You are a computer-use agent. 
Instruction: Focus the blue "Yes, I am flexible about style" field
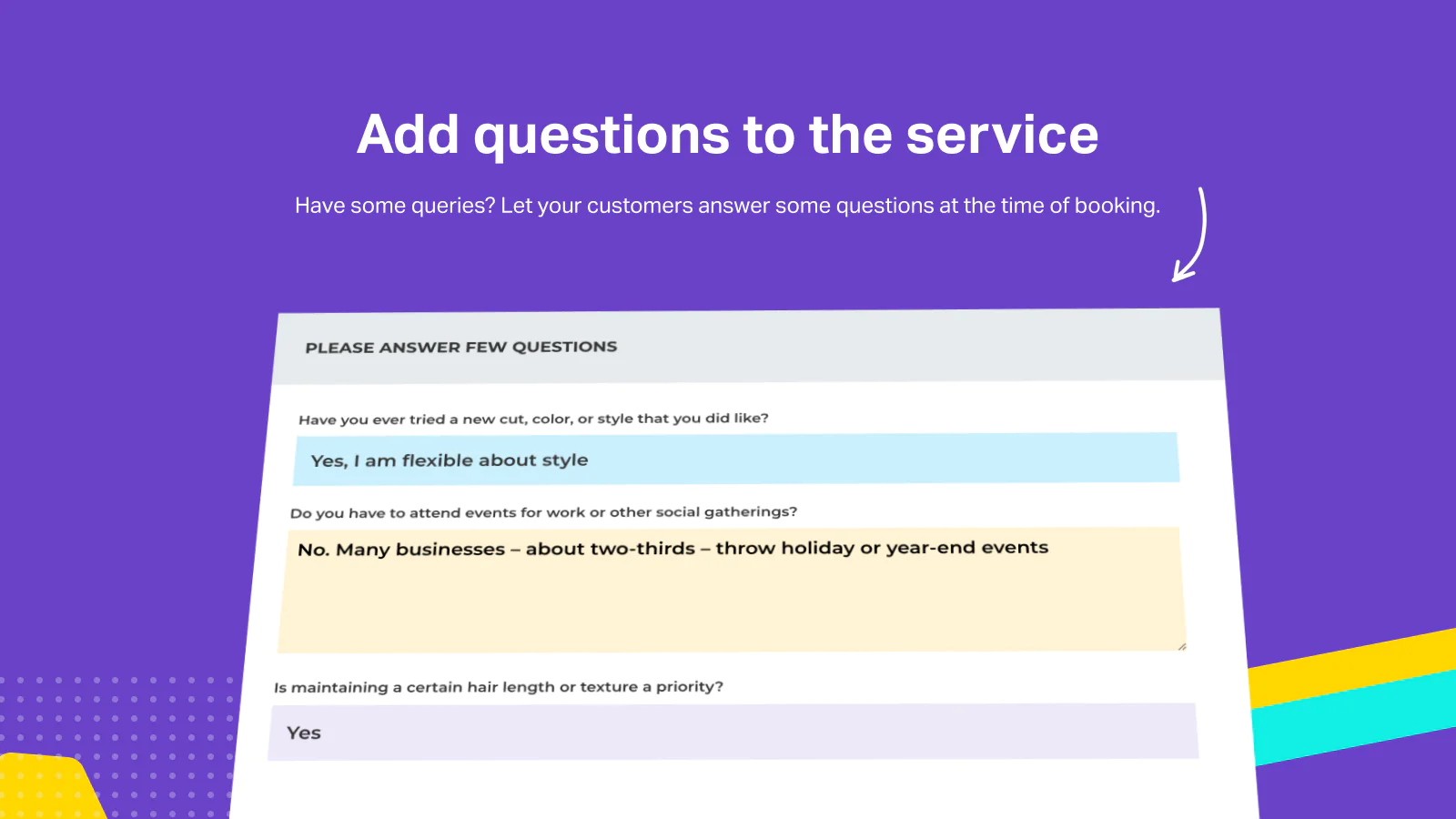(735, 460)
